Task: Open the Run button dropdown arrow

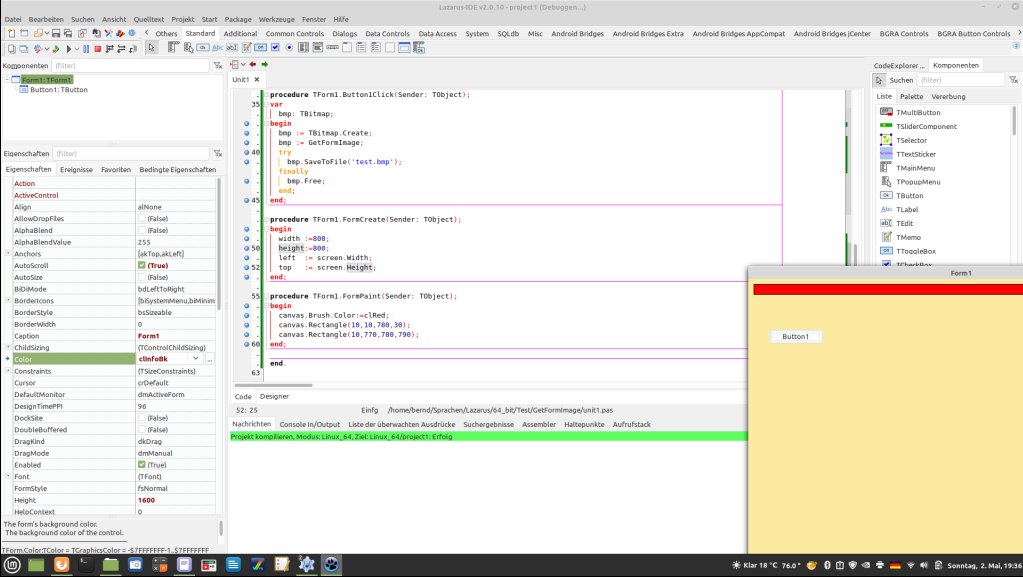Action: [x=76, y=49]
